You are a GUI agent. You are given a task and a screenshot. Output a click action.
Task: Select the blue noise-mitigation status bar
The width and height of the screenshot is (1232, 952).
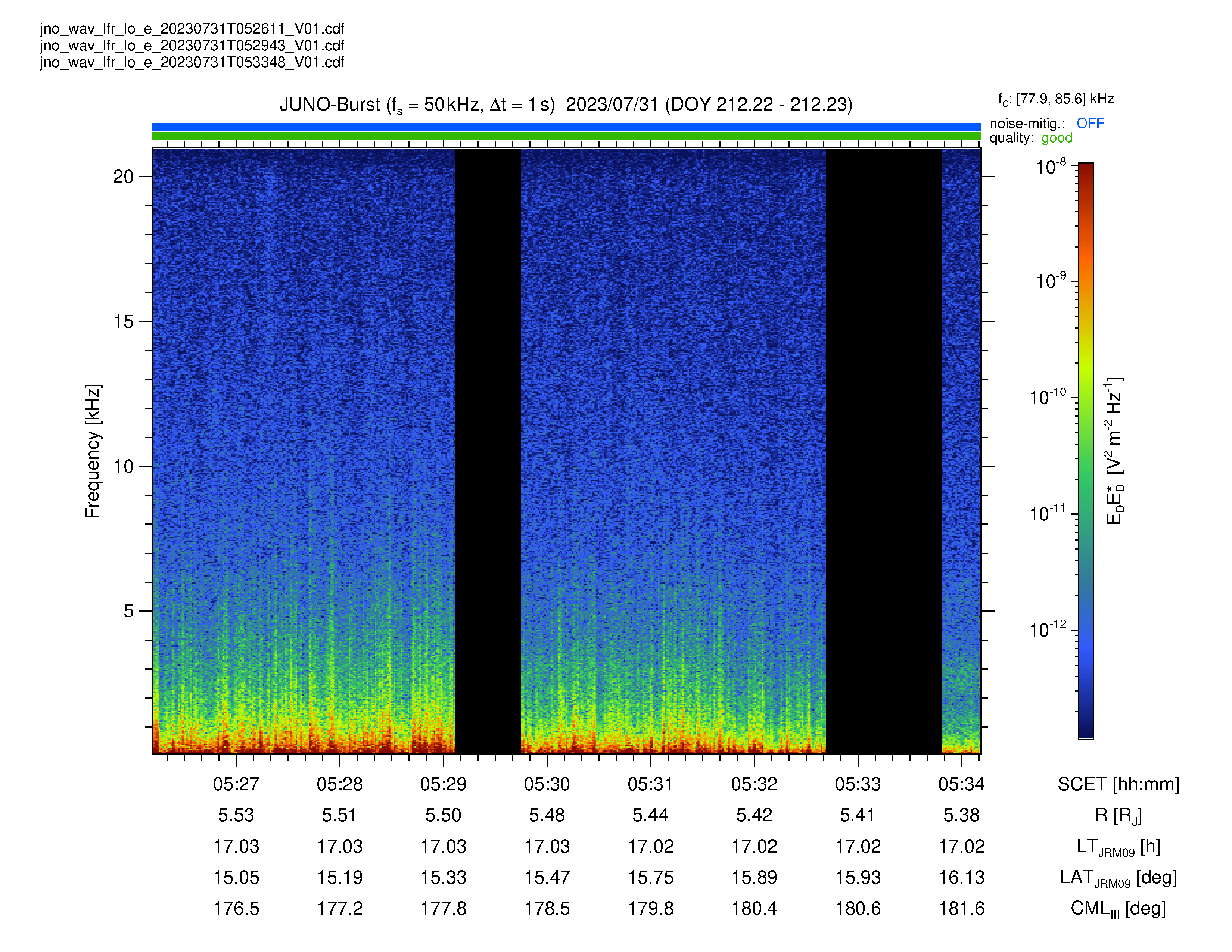pos(566,127)
